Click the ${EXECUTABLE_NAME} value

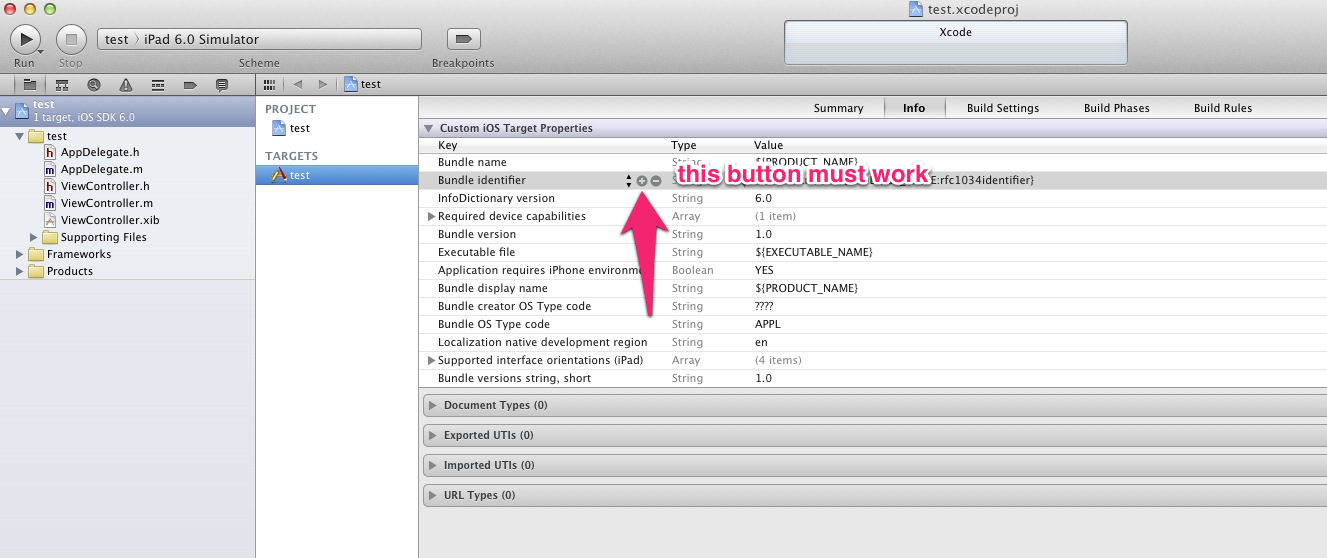click(x=814, y=252)
